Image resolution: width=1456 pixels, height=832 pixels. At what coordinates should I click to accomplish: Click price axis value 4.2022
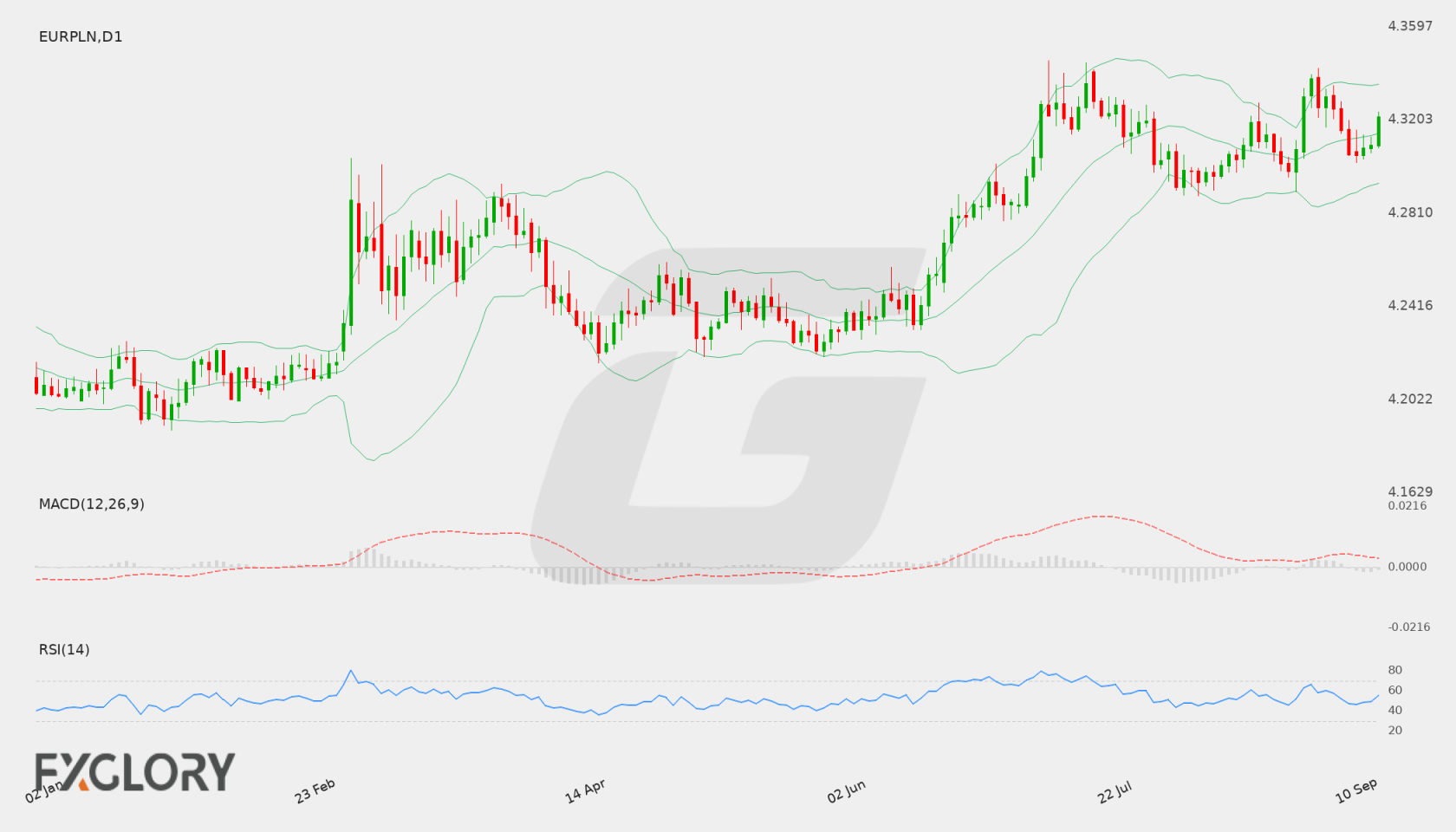[x=1410, y=399]
